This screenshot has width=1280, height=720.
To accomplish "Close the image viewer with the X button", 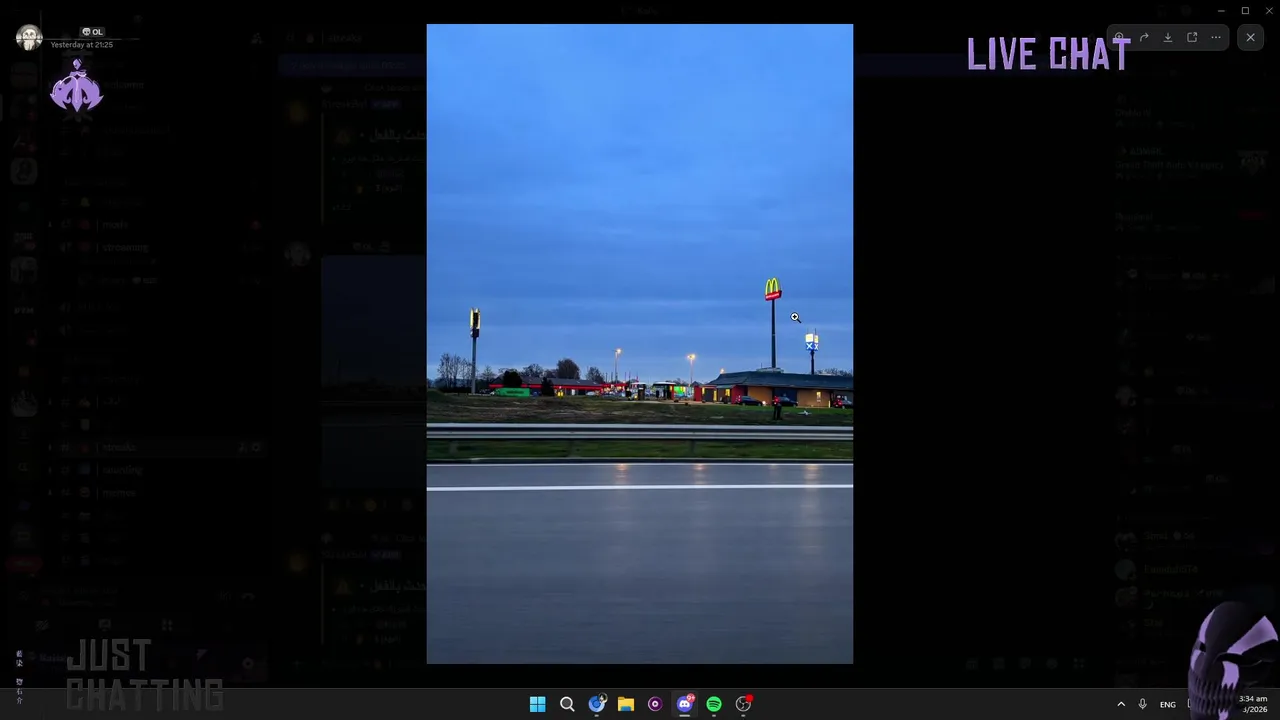I will [1250, 38].
